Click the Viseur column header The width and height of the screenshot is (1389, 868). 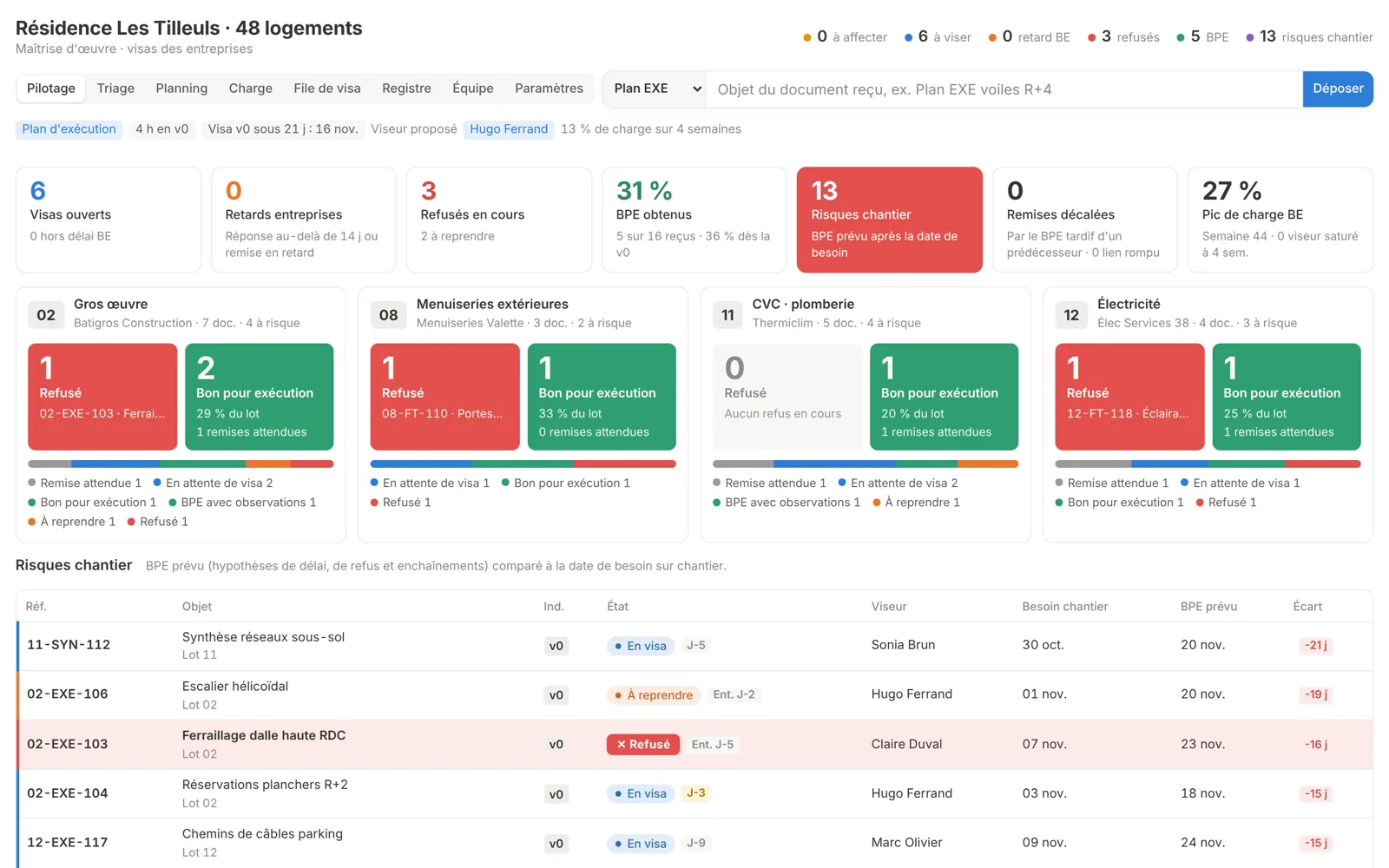(x=889, y=607)
